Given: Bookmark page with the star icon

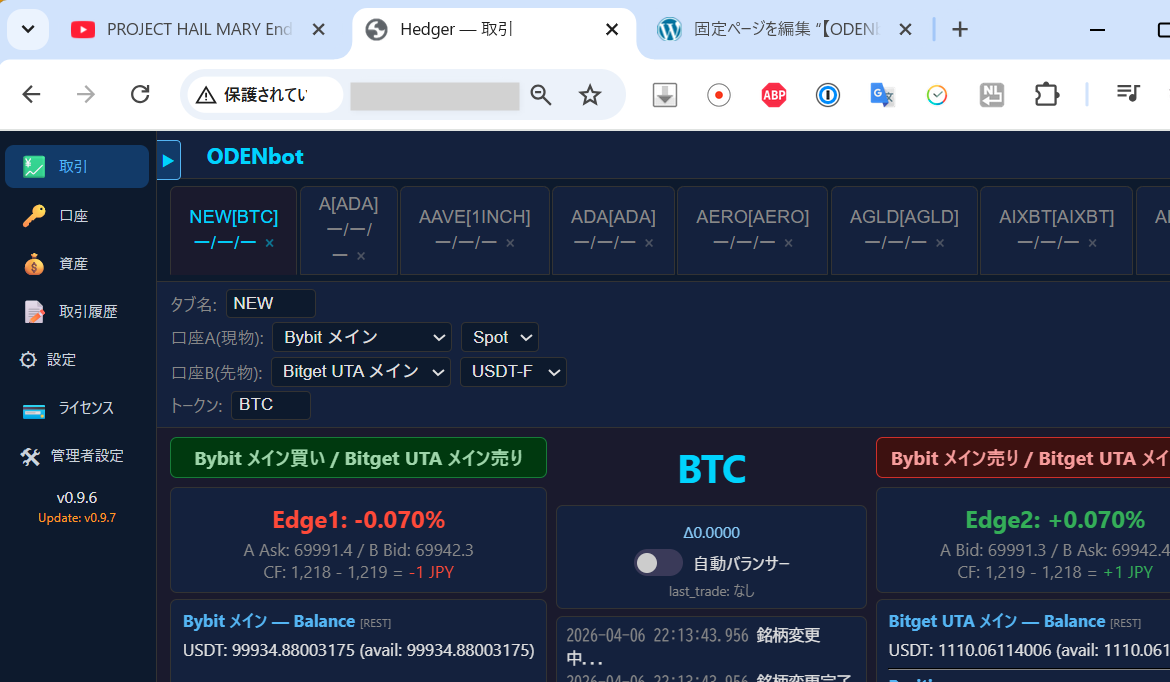Looking at the screenshot, I should pos(590,95).
